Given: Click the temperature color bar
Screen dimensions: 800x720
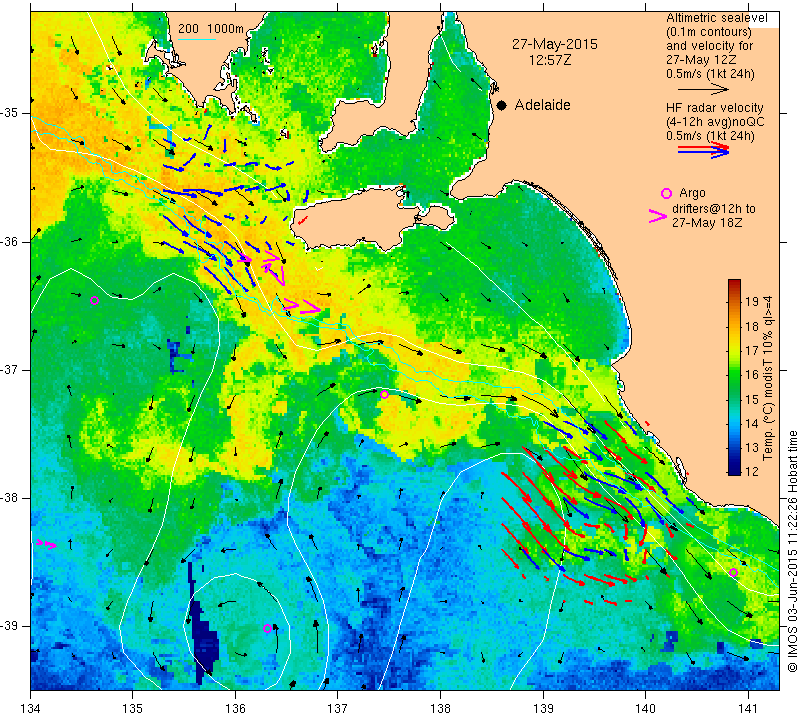Looking at the screenshot, I should tap(734, 377).
